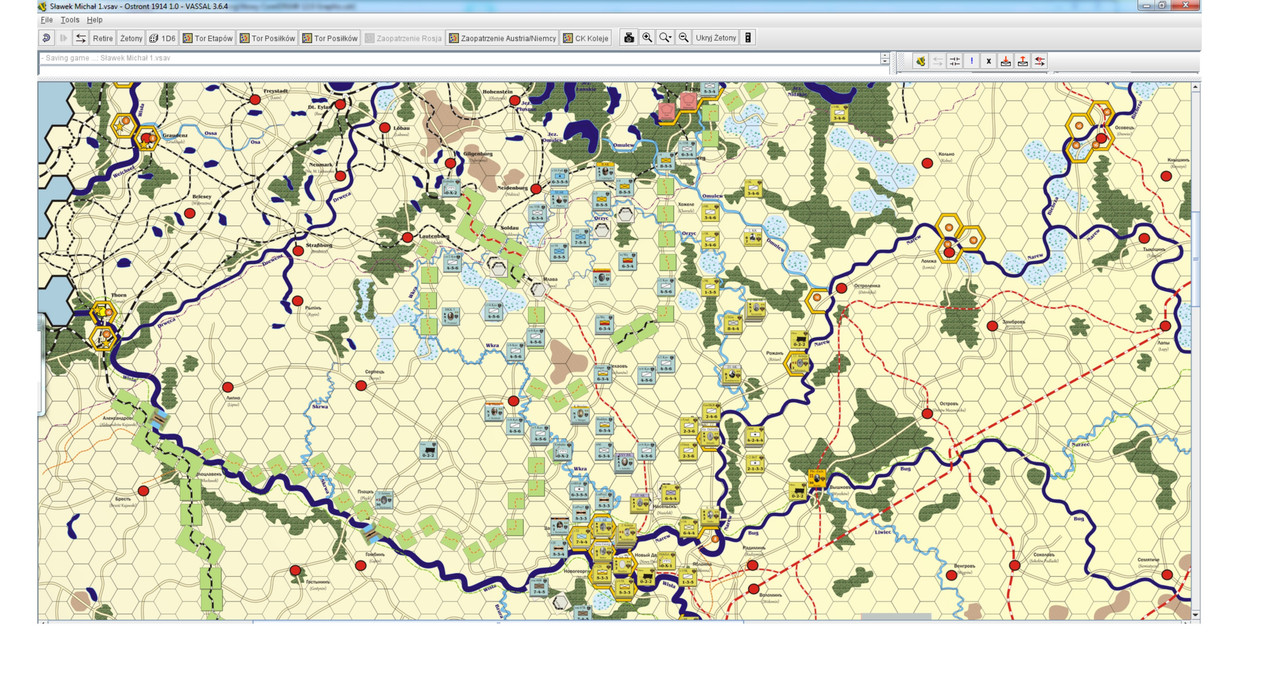1280x693 pixels.
Task: Click the icon right of Ukryj Żetony
Action: (748, 38)
